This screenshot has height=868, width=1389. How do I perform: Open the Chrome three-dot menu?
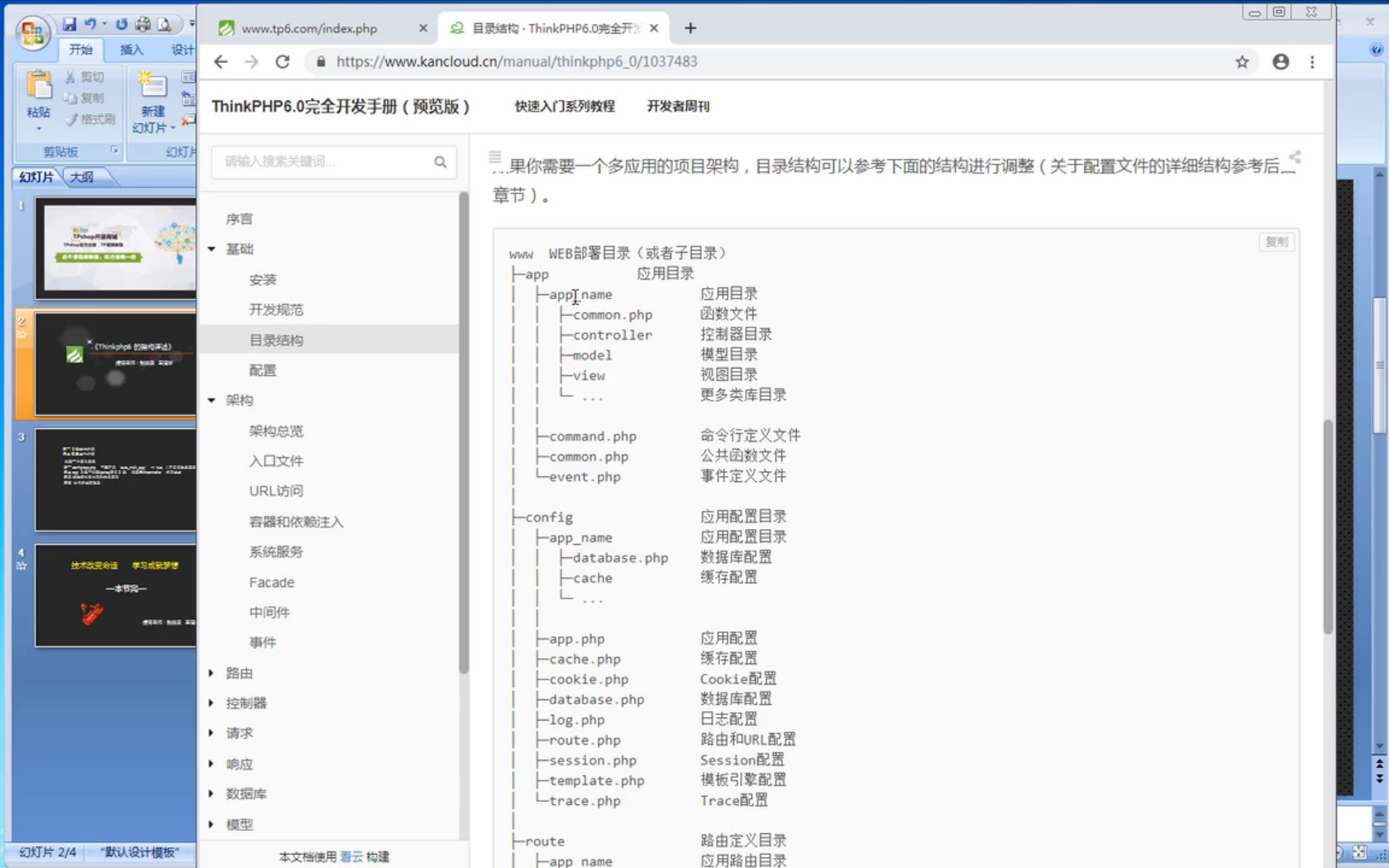[x=1312, y=62]
